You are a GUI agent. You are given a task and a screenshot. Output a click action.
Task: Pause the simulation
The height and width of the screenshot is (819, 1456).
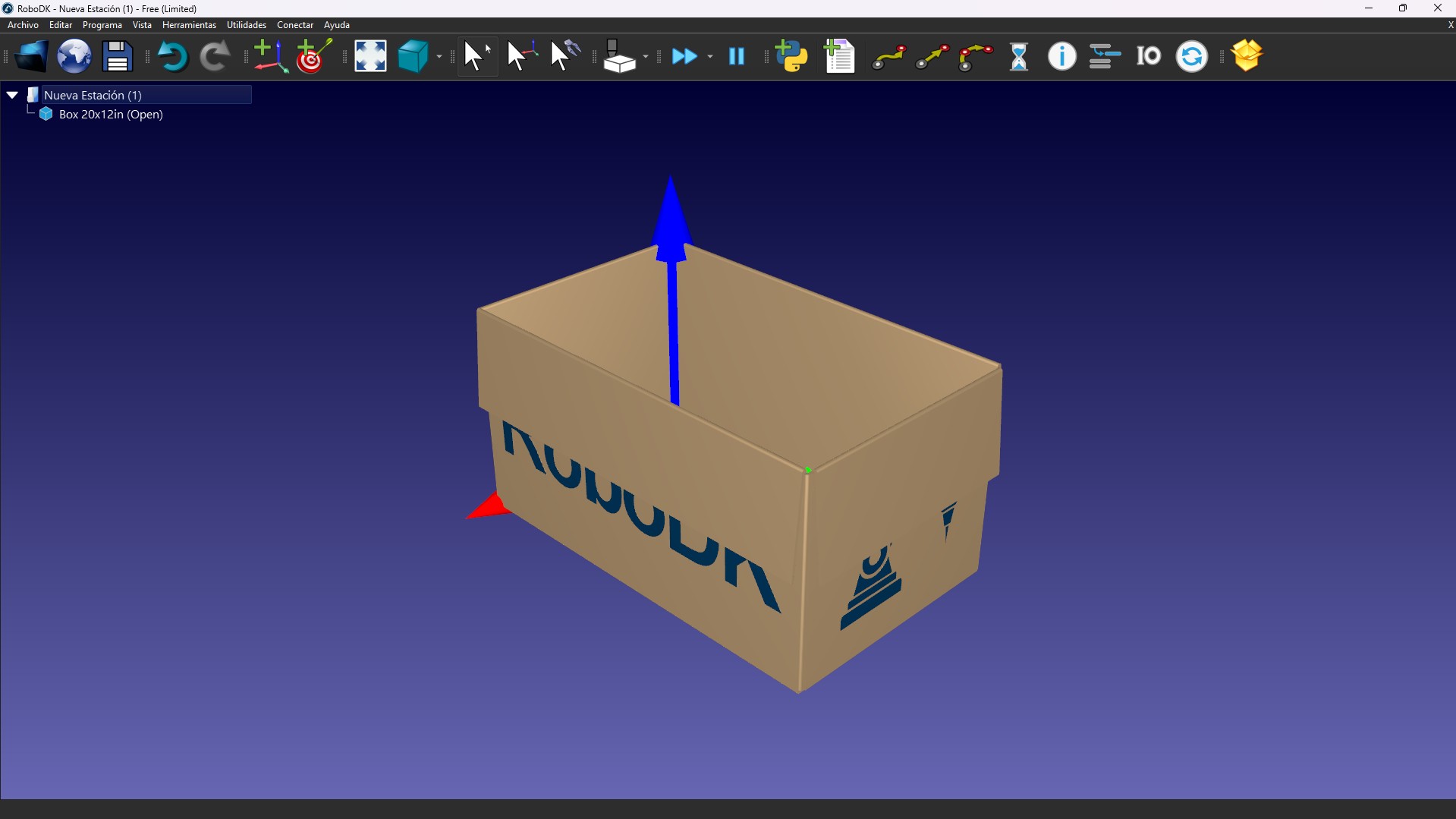tap(737, 56)
